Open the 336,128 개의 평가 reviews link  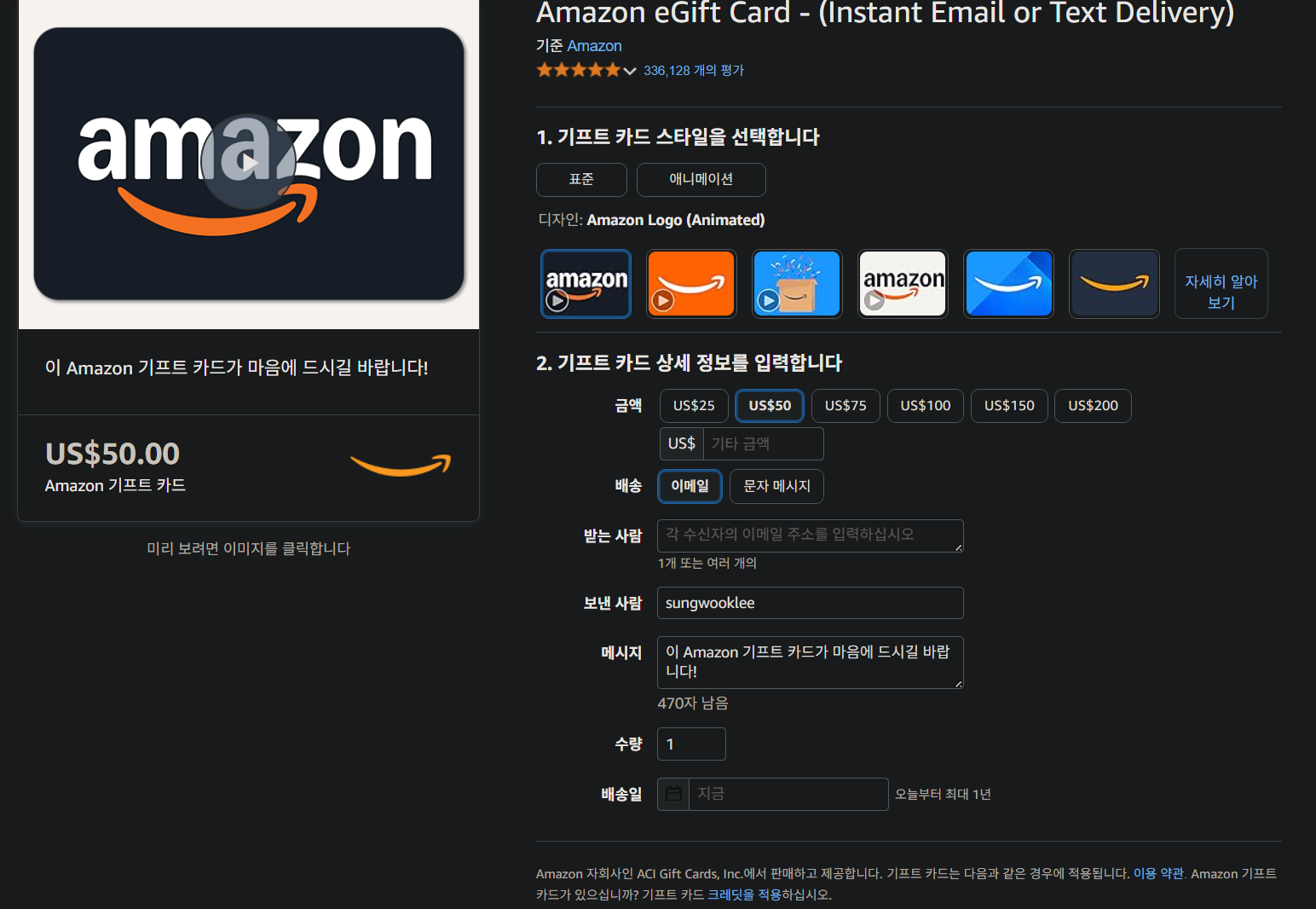coord(694,71)
